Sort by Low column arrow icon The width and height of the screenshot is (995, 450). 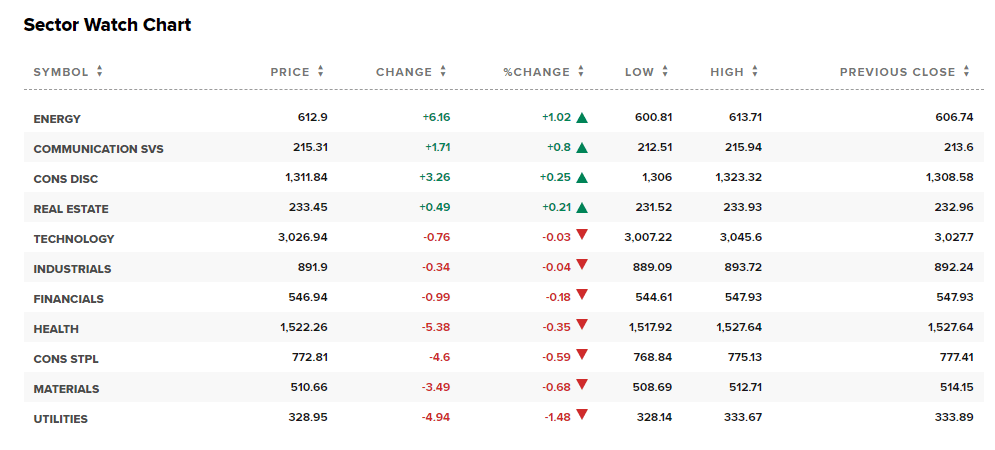point(665,72)
